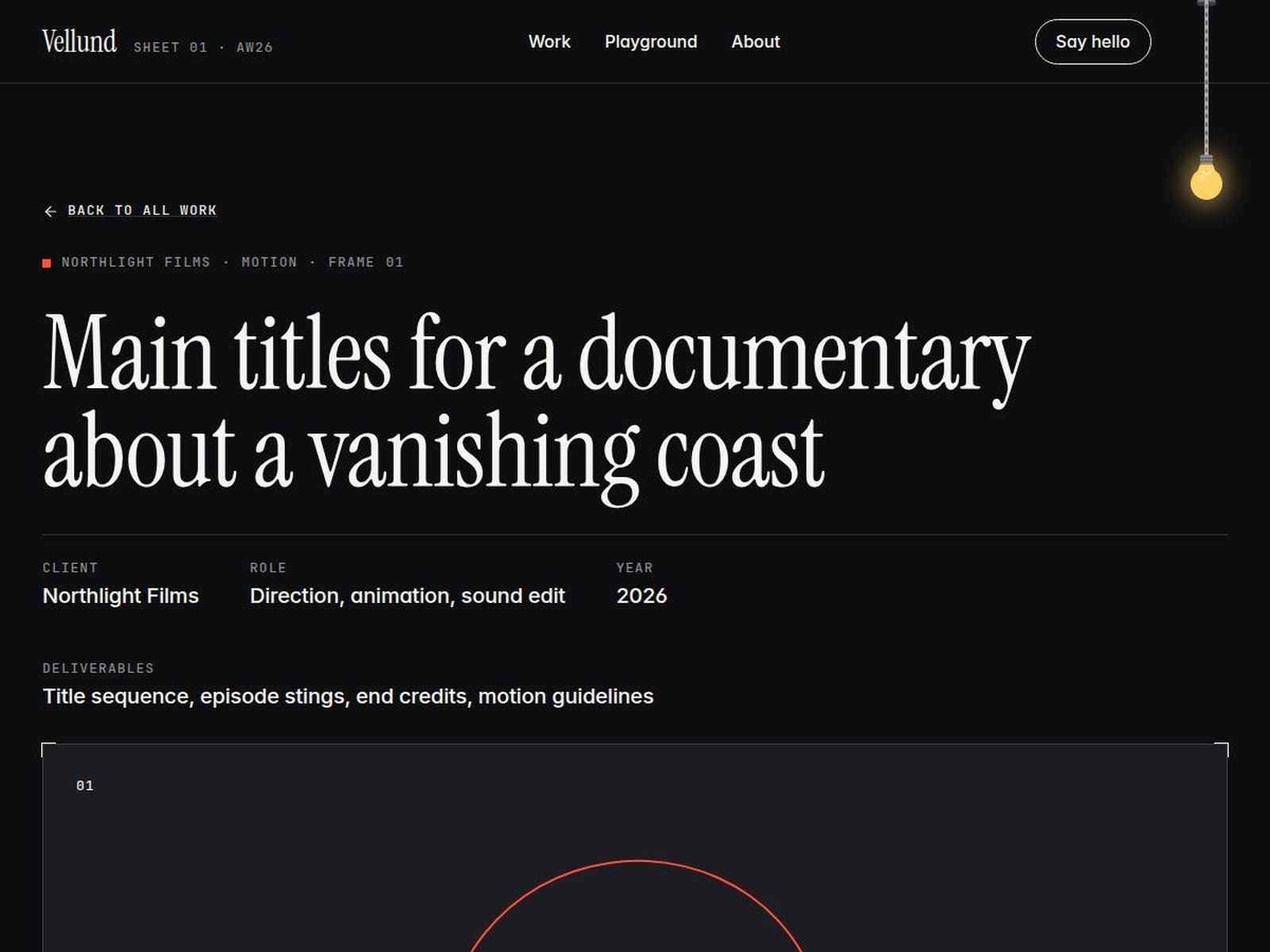Click the YEAR label
Image resolution: width=1270 pixels, height=952 pixels.
click(635, 568)
